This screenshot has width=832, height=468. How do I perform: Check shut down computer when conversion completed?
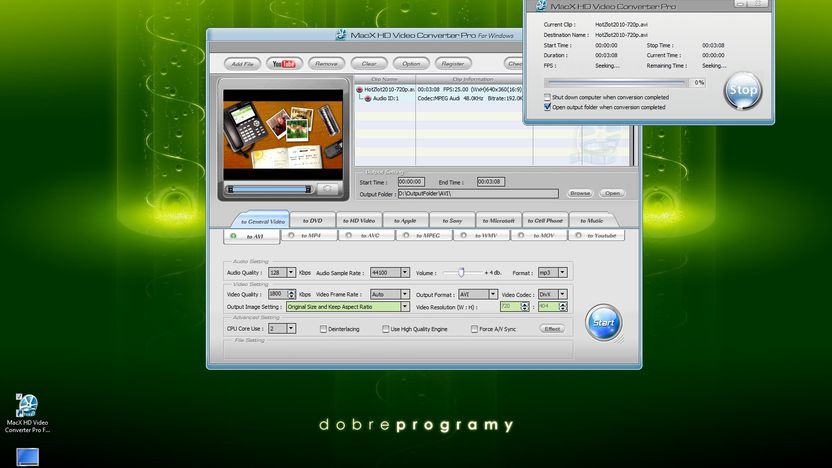coord(547,97)
